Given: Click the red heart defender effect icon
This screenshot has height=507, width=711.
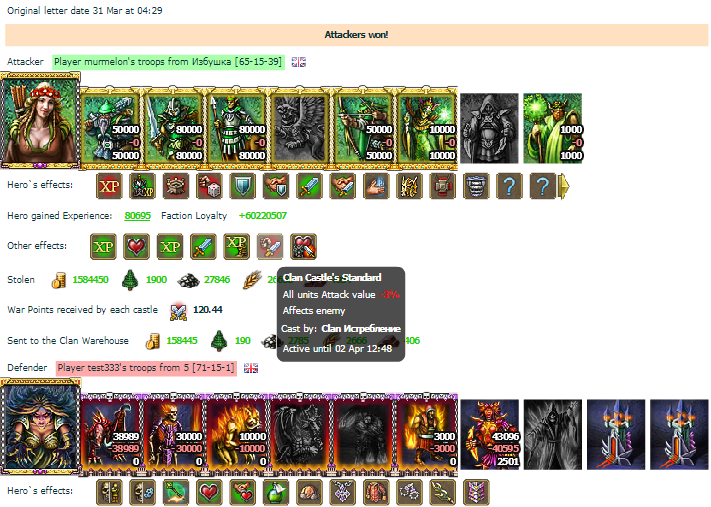Looking at the screenshot, I should [209, 492].
